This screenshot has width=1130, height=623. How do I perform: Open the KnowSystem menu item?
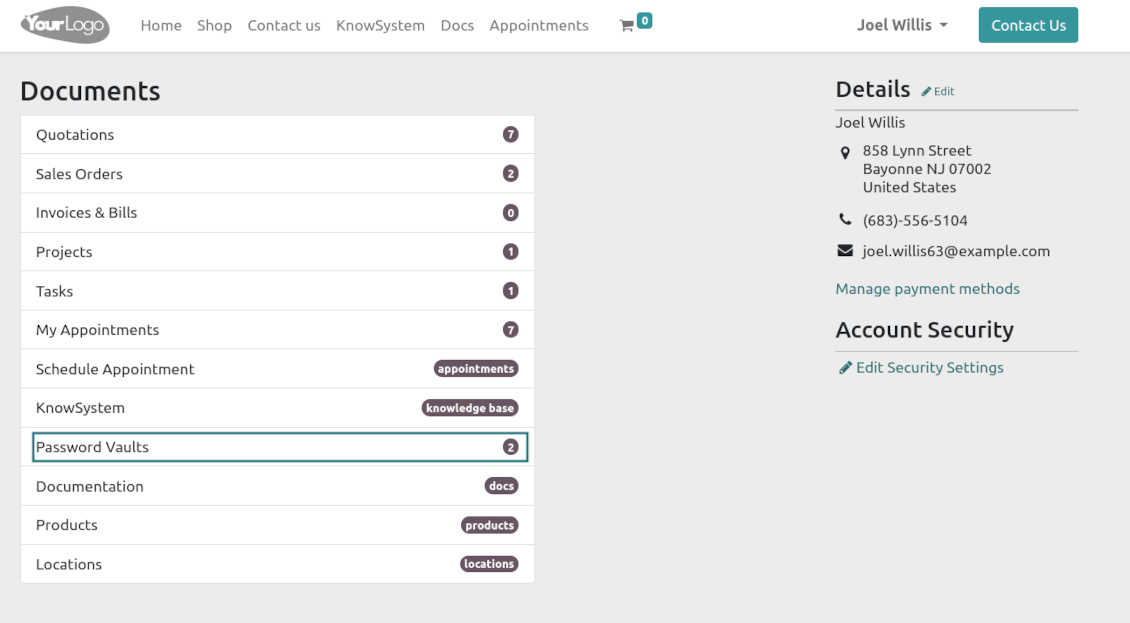(x=380, y=26)
